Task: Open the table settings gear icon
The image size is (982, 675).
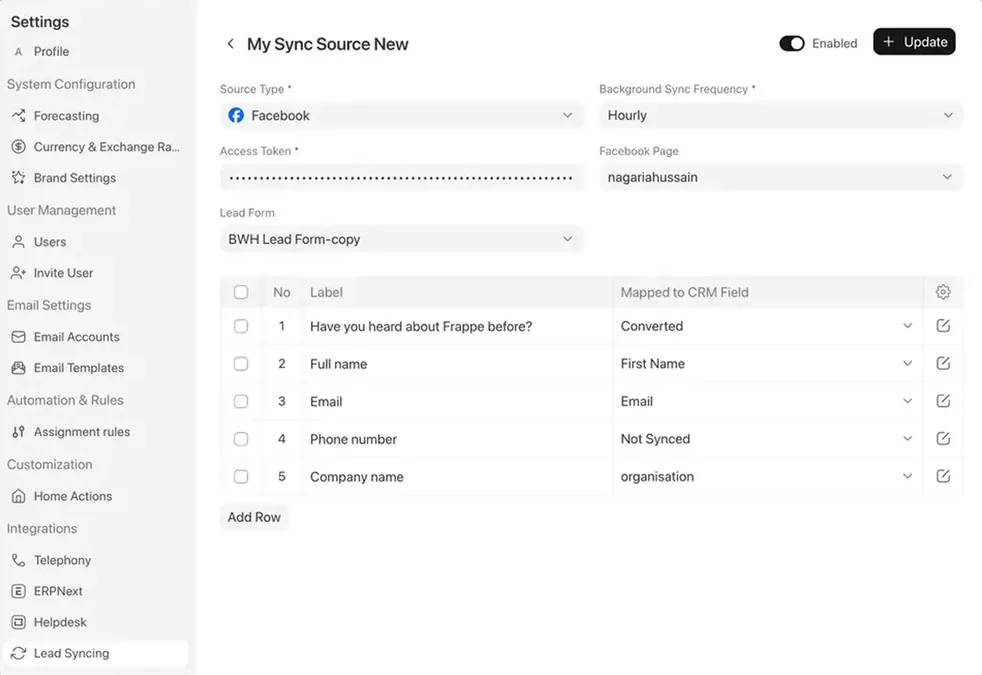Action: point(943,292)
